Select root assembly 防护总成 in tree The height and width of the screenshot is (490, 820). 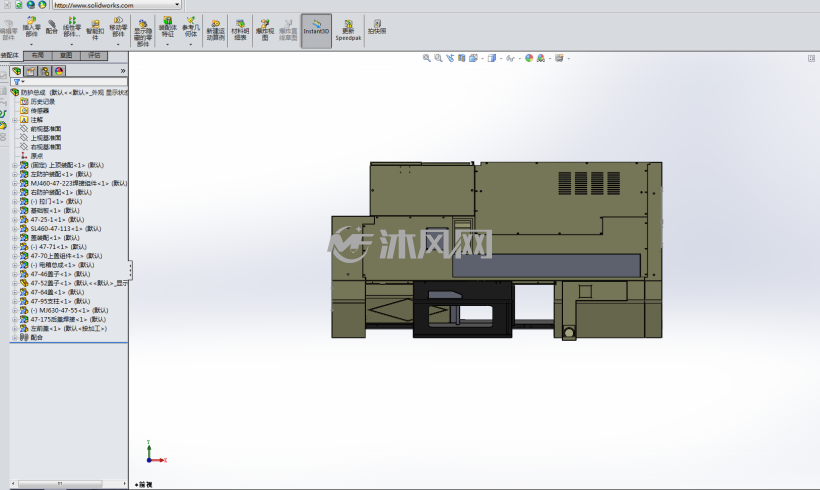pos(69,93)
